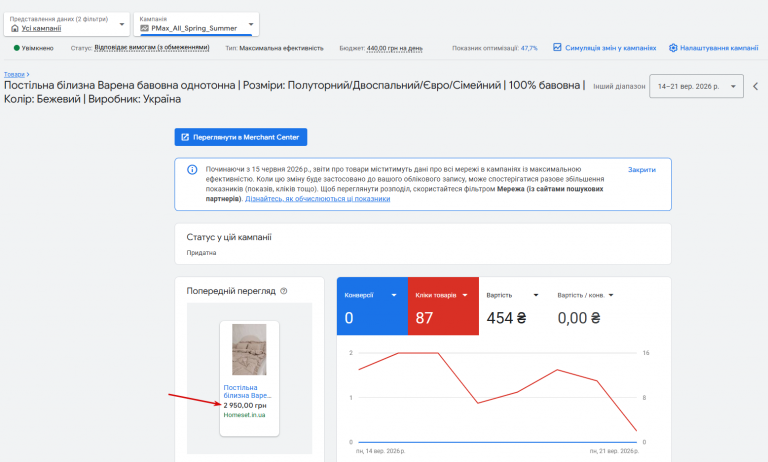Screen dimensions: 768x462
Task: Open the budget 440,00 грн на день
Action: [x=394, y=48]
